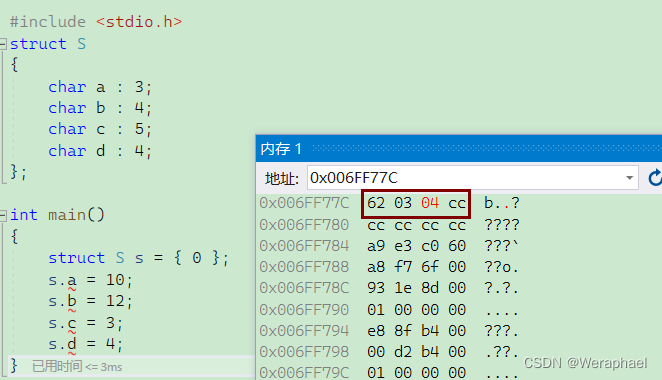Select memory byte 62 at 0x006FF77C
The width and height of the screenshot is (662, 380).
tap(376, 203)
